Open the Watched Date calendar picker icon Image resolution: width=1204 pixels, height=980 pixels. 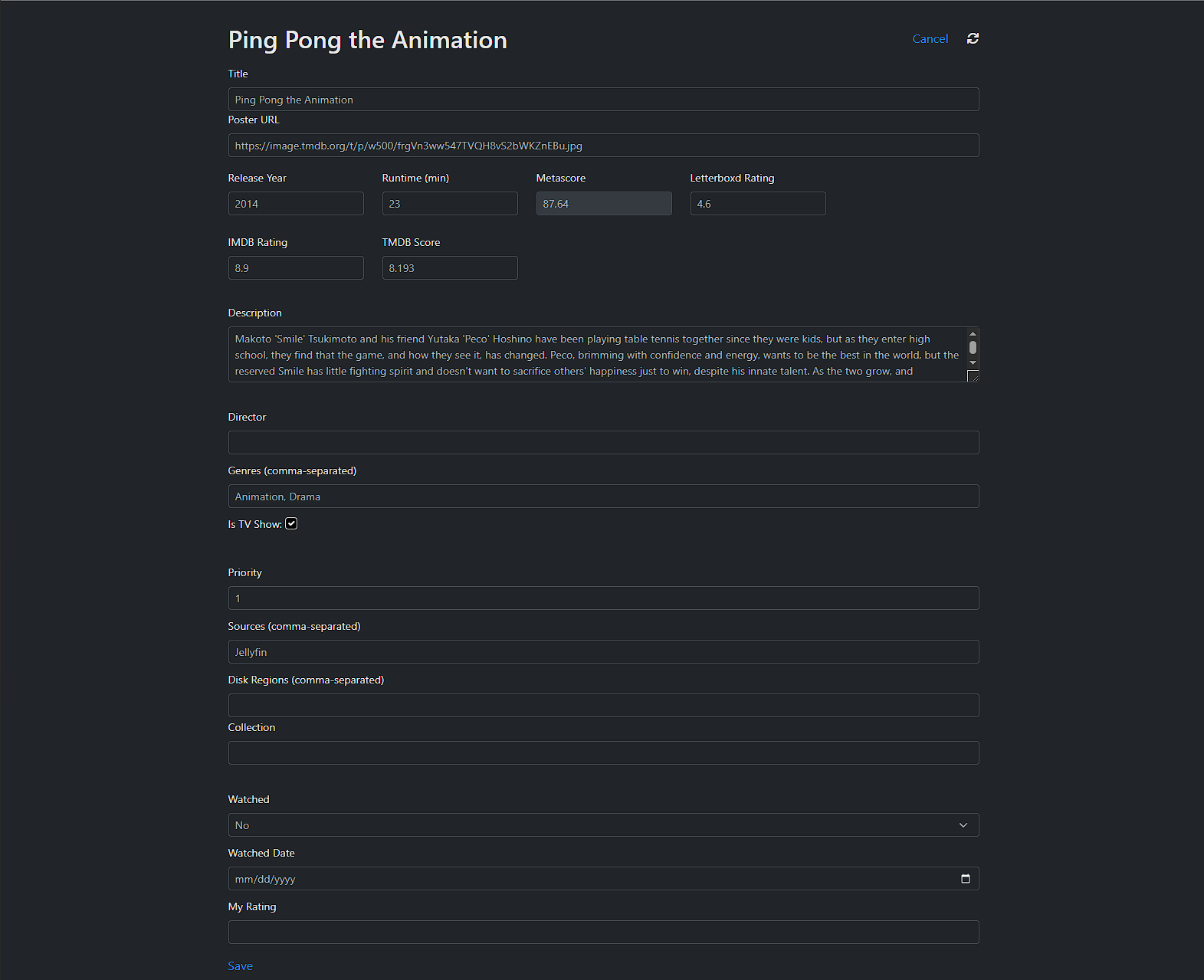click(965, 879)
